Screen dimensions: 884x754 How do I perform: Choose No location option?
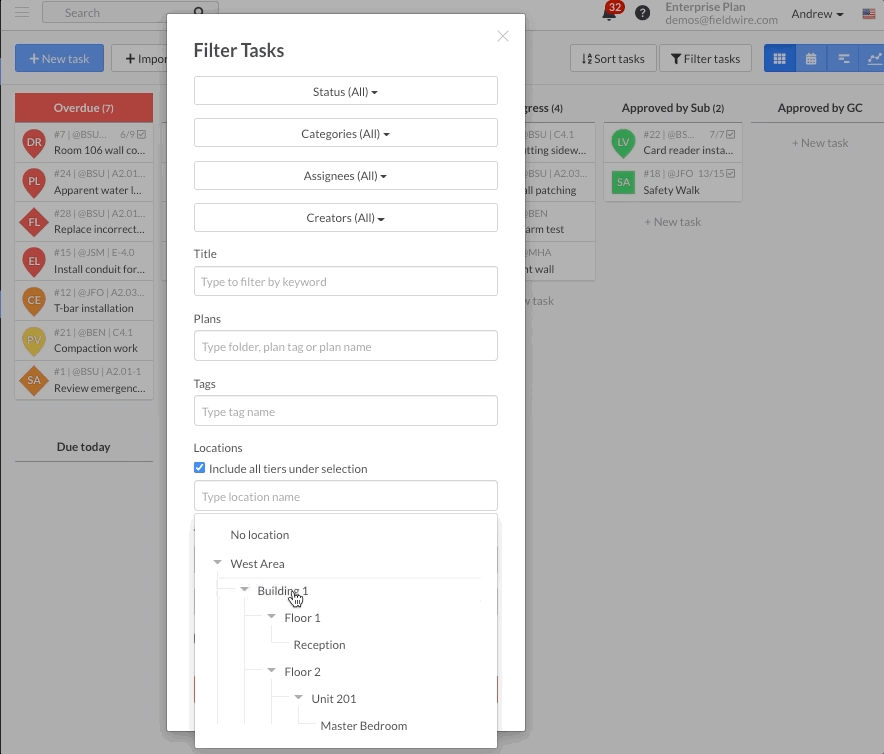click(x=259, y=535)
